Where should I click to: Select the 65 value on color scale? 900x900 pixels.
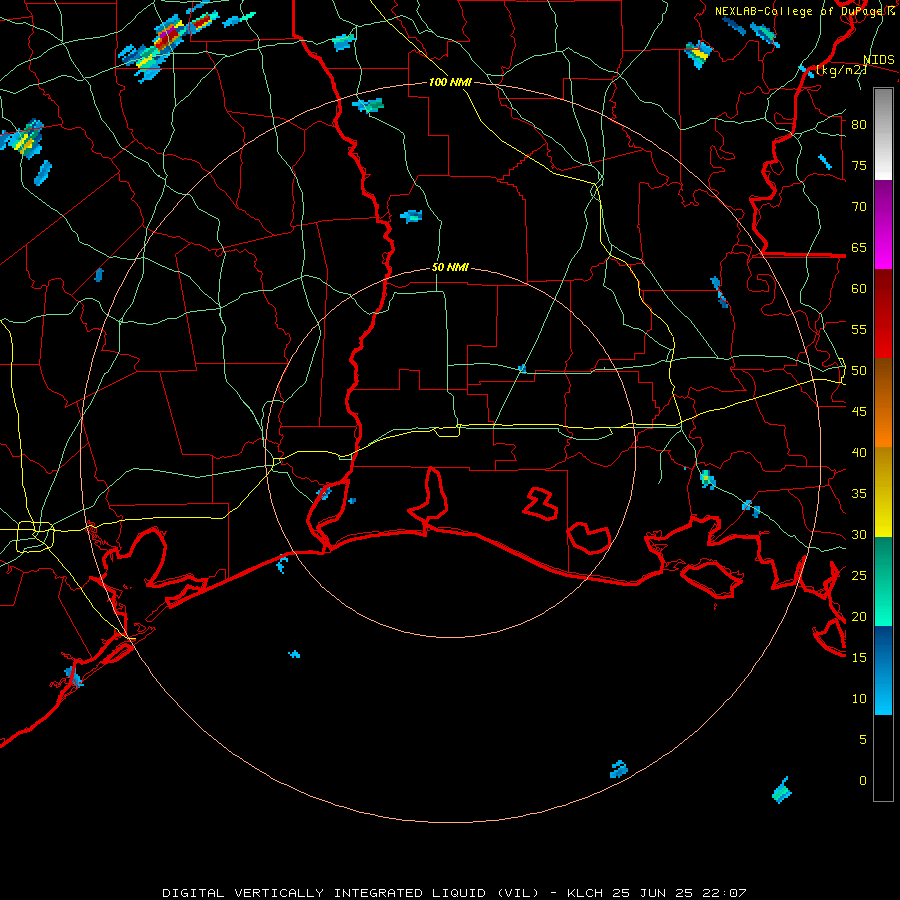859,248
